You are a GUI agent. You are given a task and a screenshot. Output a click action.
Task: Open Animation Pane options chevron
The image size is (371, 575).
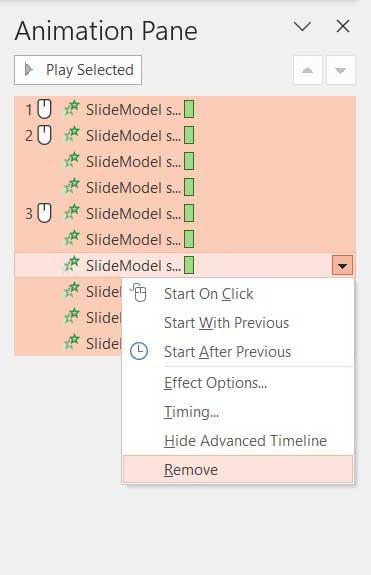tap(302, 26)
